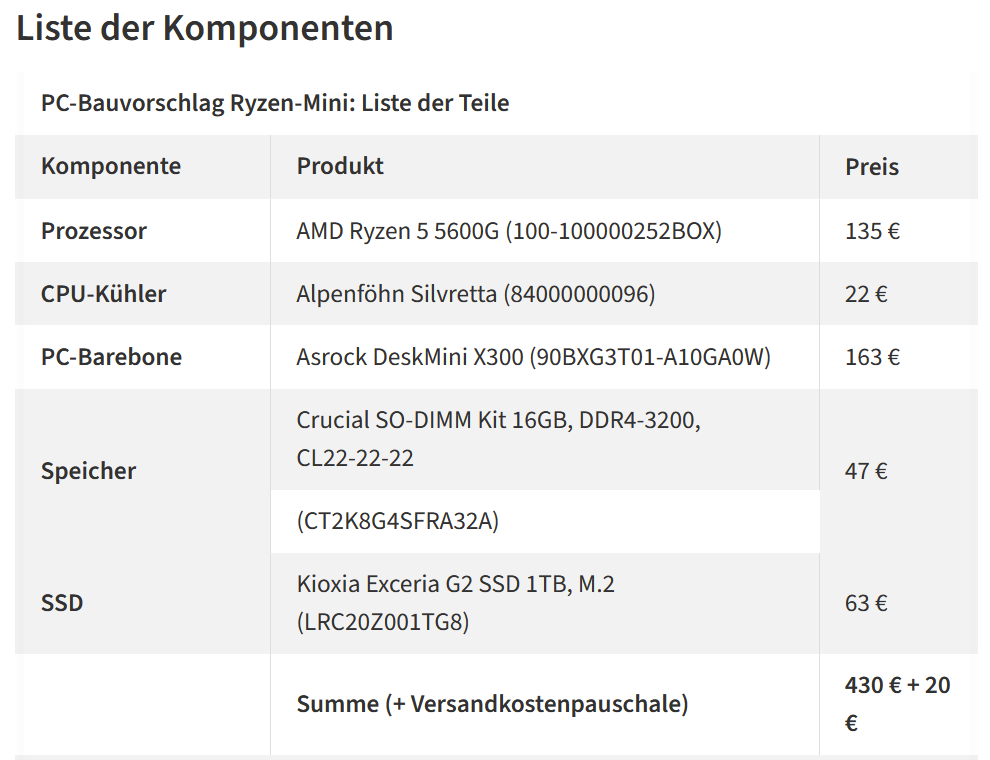The image size is (990, 760).
Task: Click the 'Liste der Komponenten' heading
Action: (205, 28)
